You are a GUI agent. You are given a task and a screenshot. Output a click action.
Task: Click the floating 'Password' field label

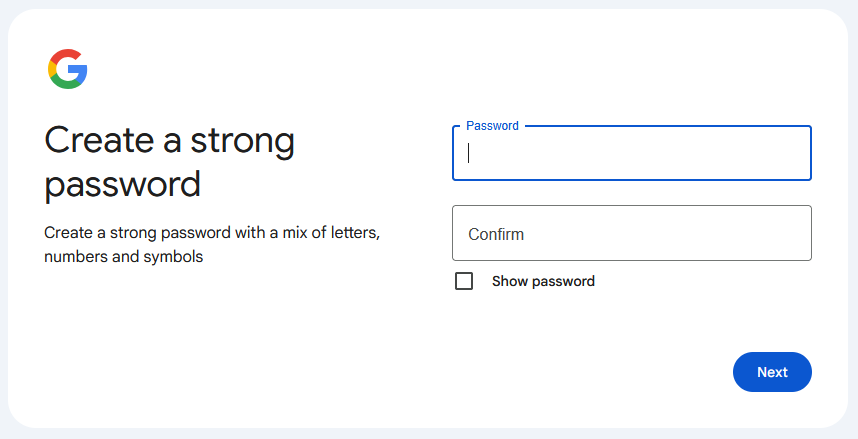coord(492,126)
